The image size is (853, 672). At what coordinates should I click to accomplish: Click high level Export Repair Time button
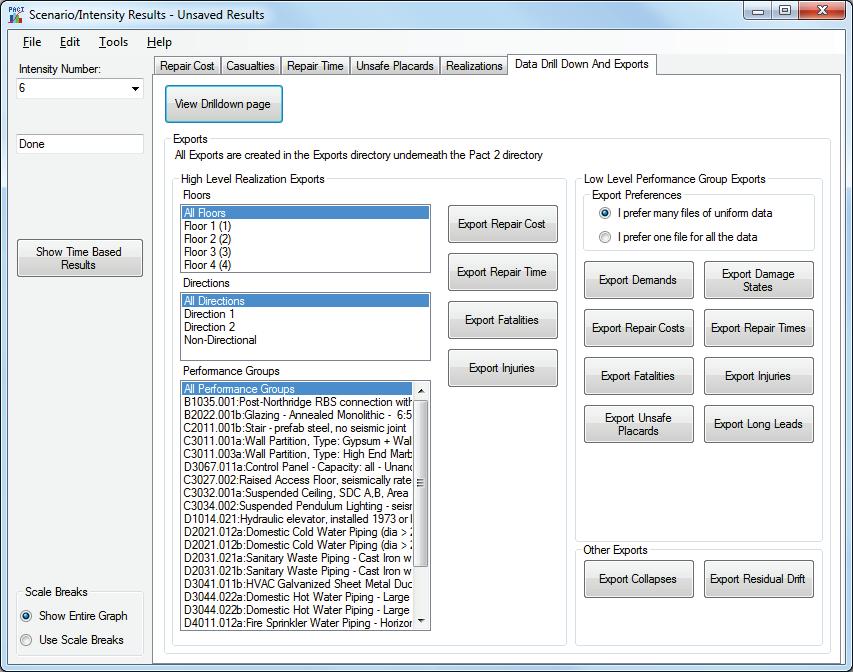pyautogui.click(x=503, y=272)
